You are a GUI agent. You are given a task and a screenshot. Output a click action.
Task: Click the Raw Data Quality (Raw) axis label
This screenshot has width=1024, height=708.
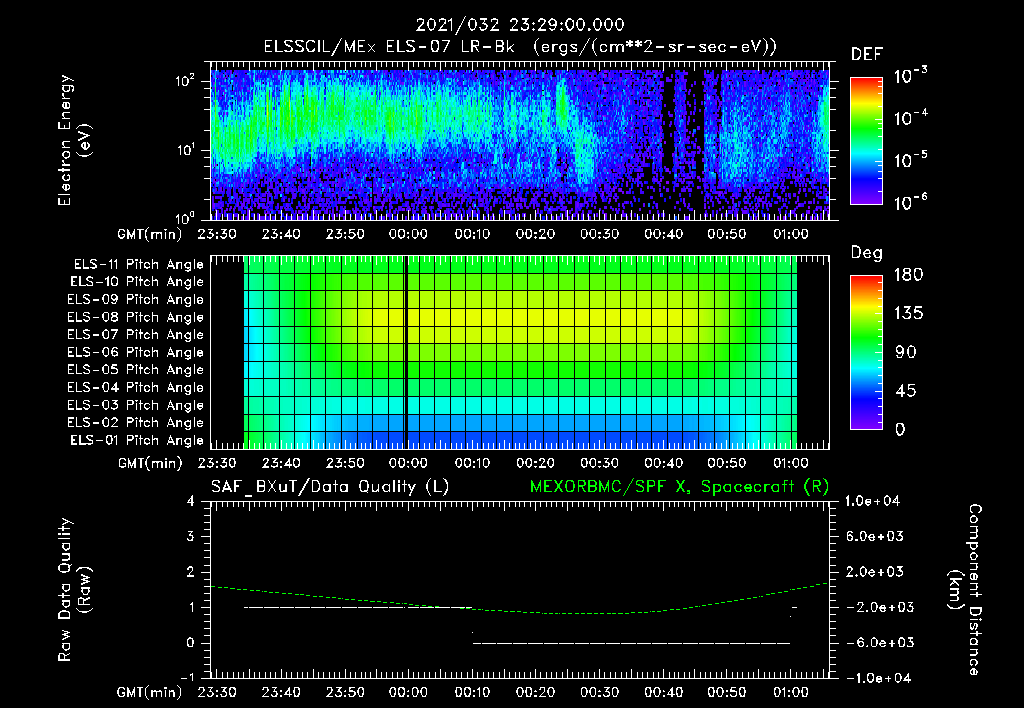pos(74,590)
